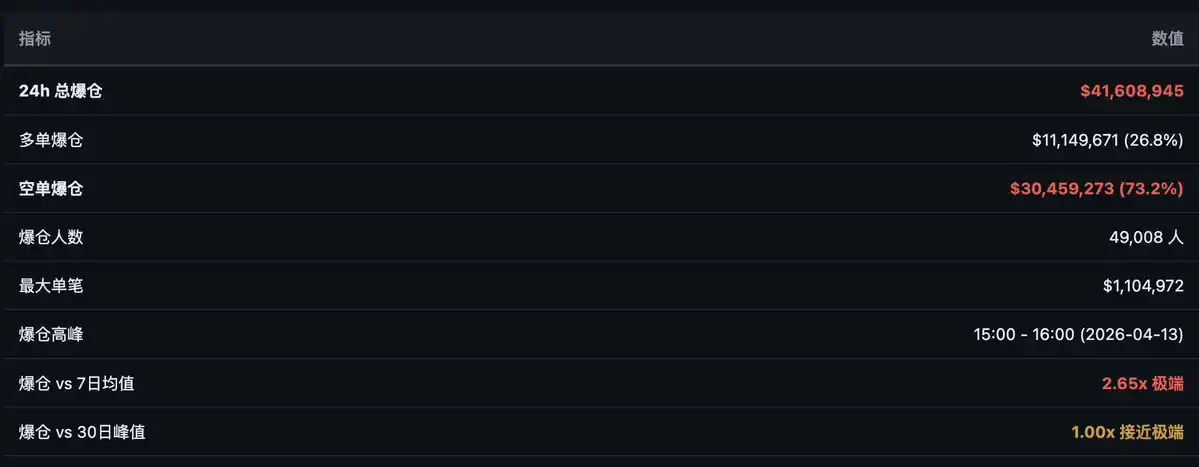Click the $1,104,972 largest single value
Screen dimensions: 1199x467
pos(1143,287)
